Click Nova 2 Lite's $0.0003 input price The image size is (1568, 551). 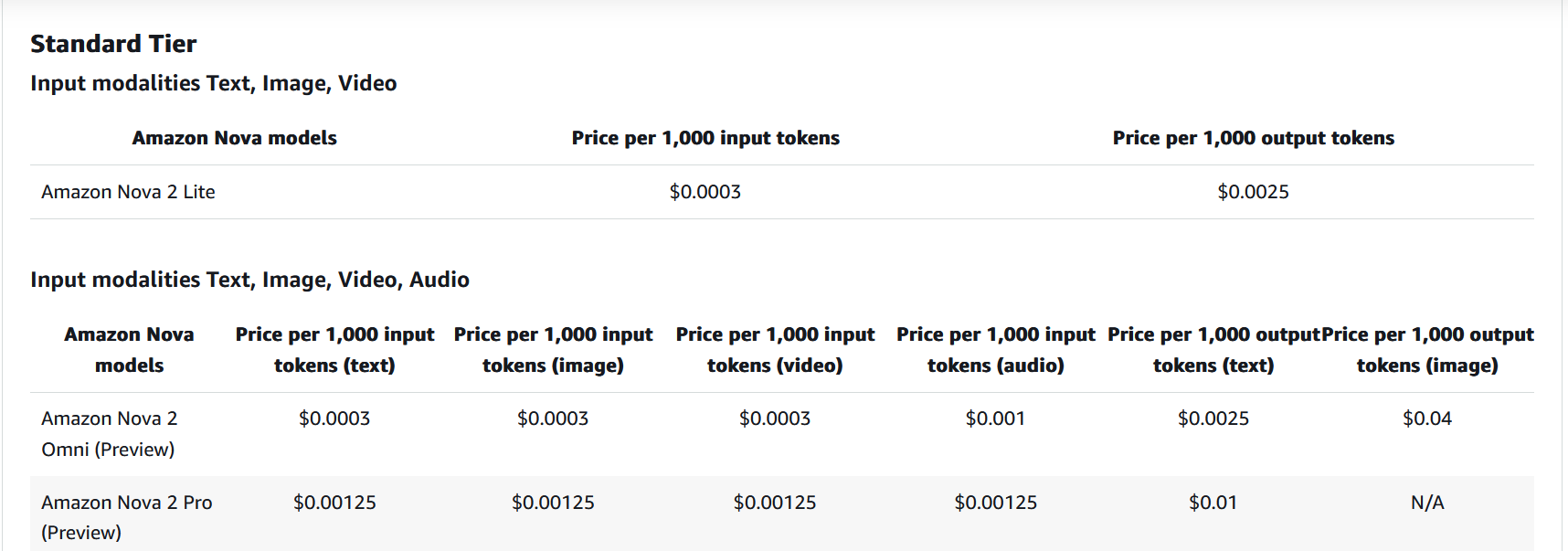[705, 192]
